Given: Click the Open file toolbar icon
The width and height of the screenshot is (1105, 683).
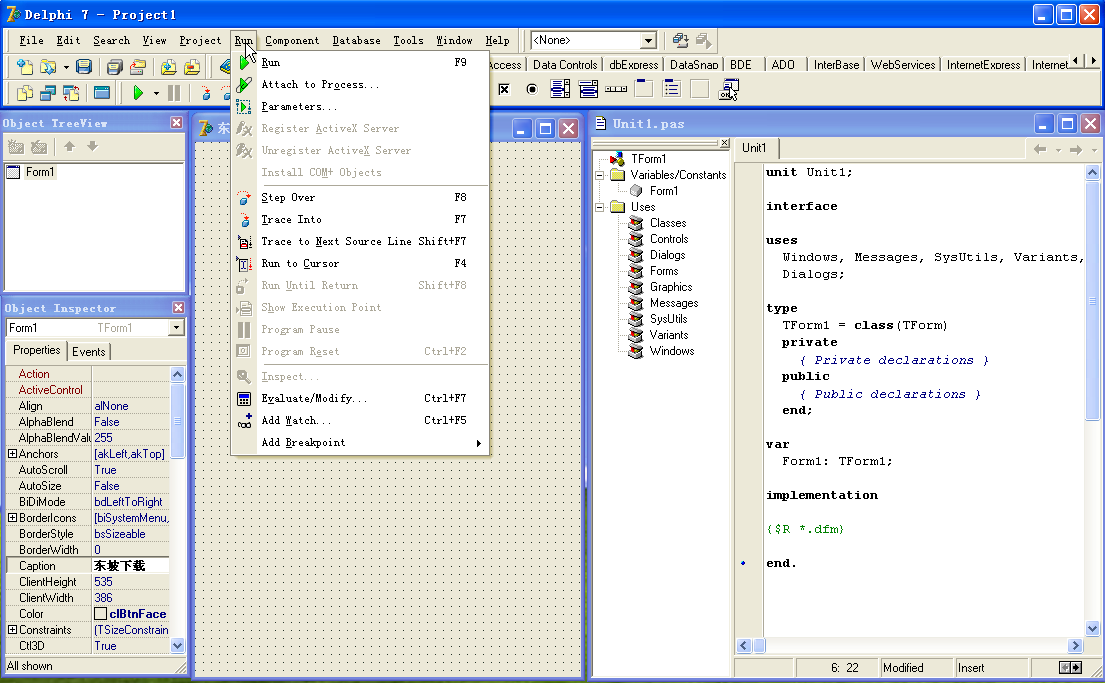Looking at the screenshot, I should pyautogui.click(x=48, y=67).
